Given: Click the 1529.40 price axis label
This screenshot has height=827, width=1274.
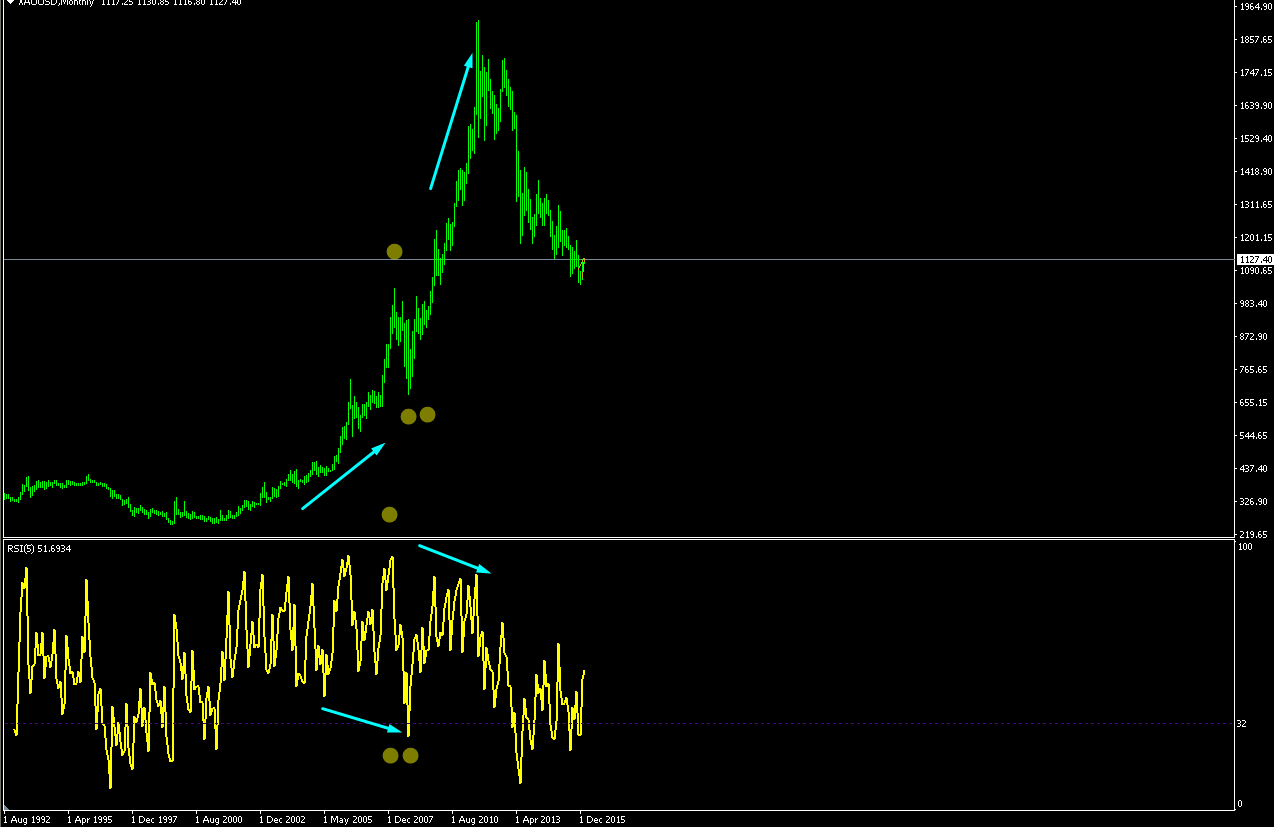Looking at the screenshot, I should (x=1254, y=139).
